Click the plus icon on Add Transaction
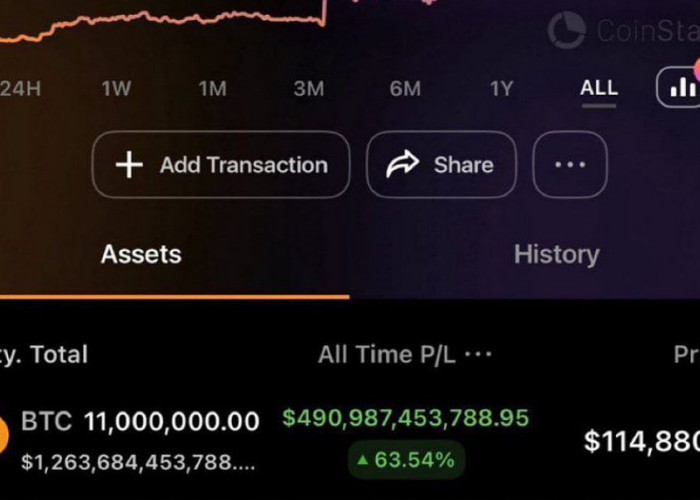700x500 pixels. coord(129,165)
